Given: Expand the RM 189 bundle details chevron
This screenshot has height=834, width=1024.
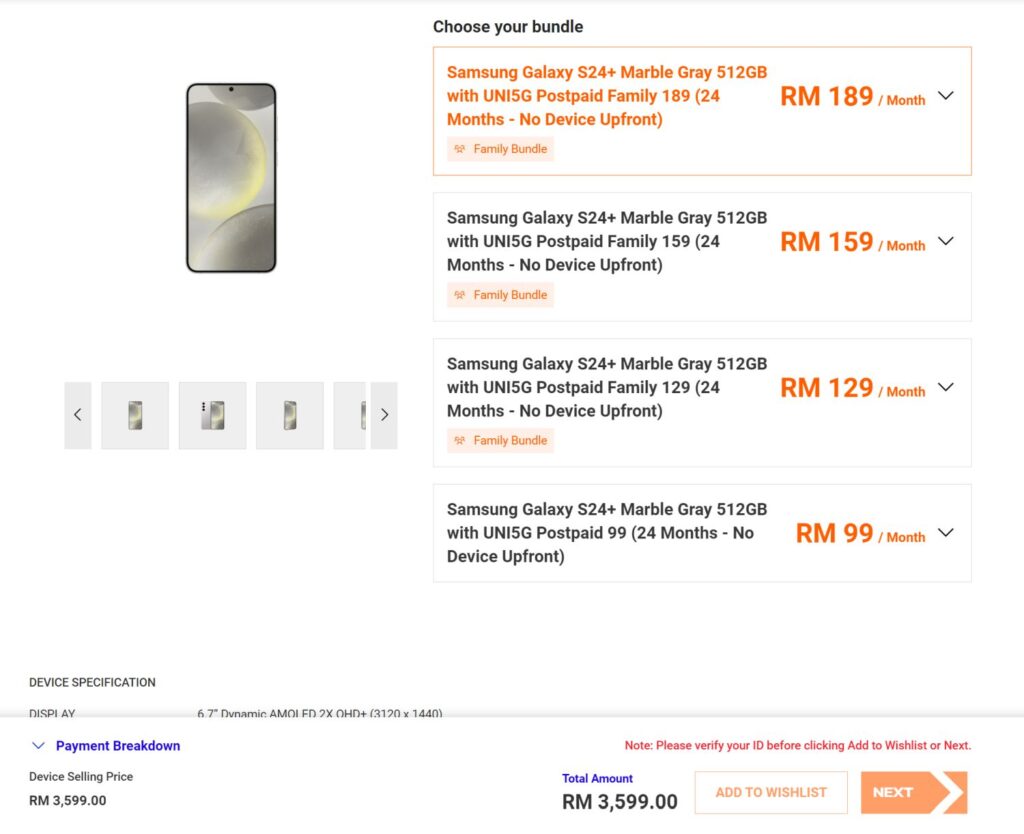Looking at the screenshot, I should tap(946, 96).
